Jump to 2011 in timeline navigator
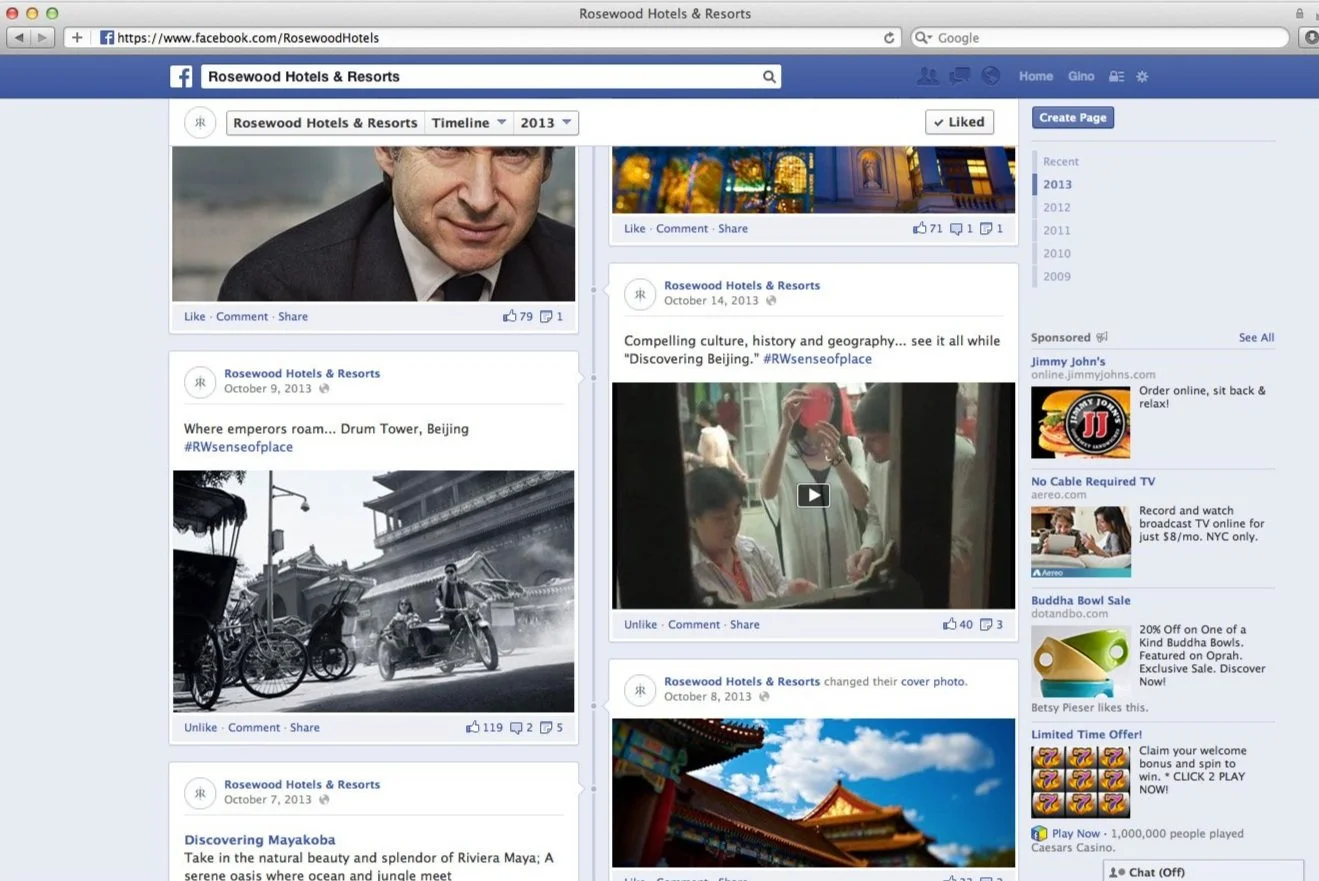1319x881 pixels. click(x=1057, y=230)
